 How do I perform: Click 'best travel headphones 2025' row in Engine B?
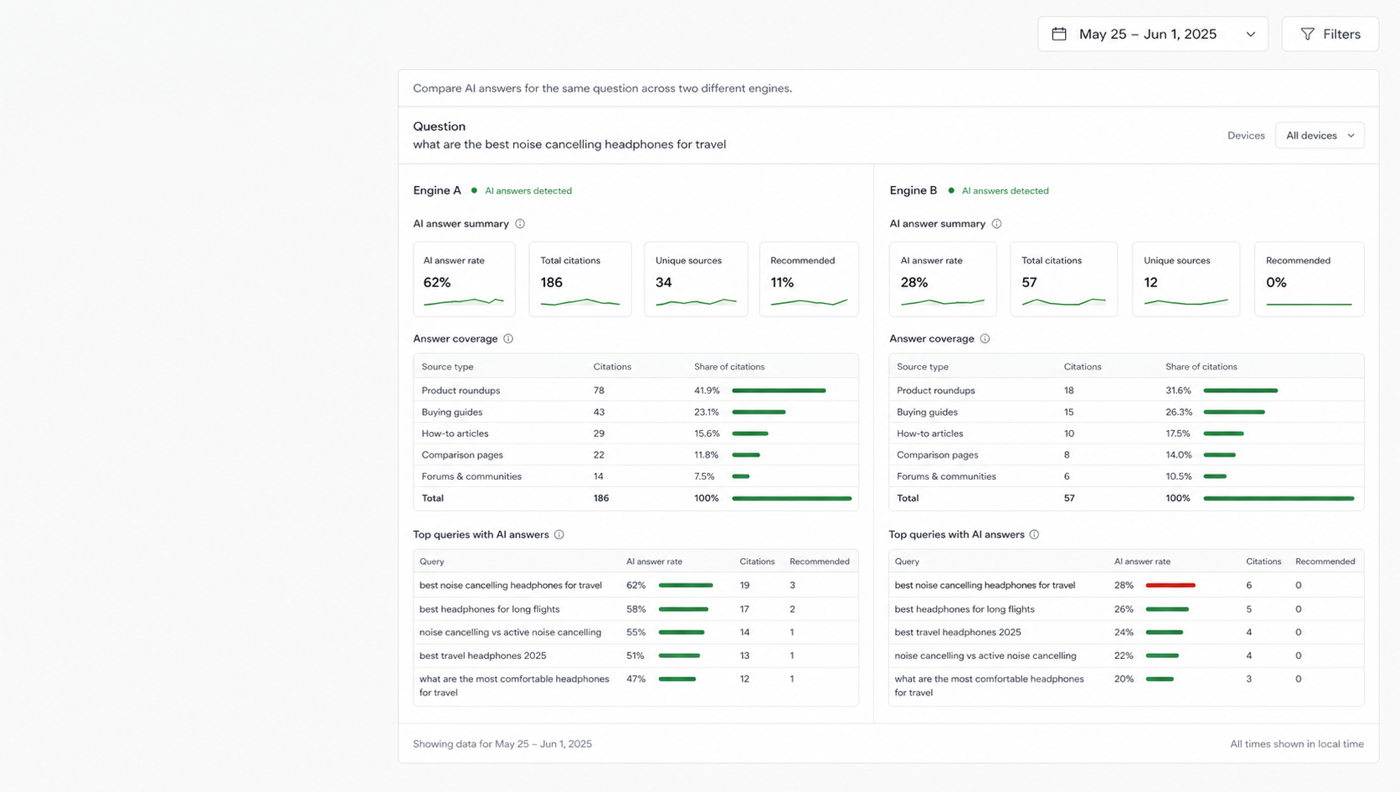click(1126, 632)
